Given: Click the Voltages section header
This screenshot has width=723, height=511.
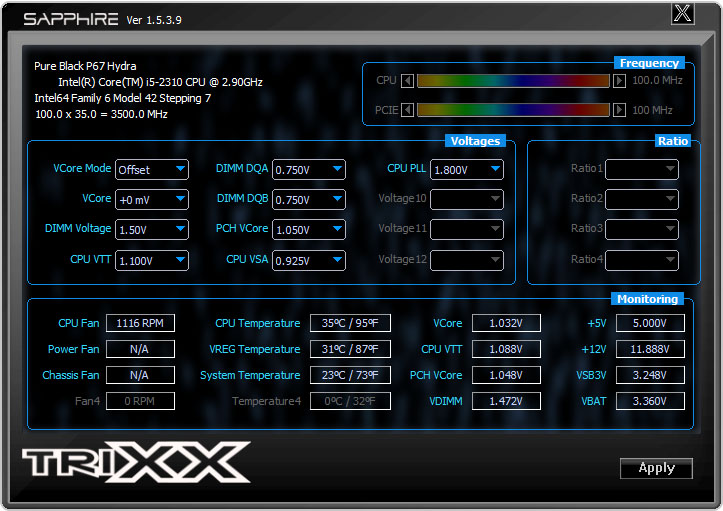Looking at the screenshot, I should [475, 141].
